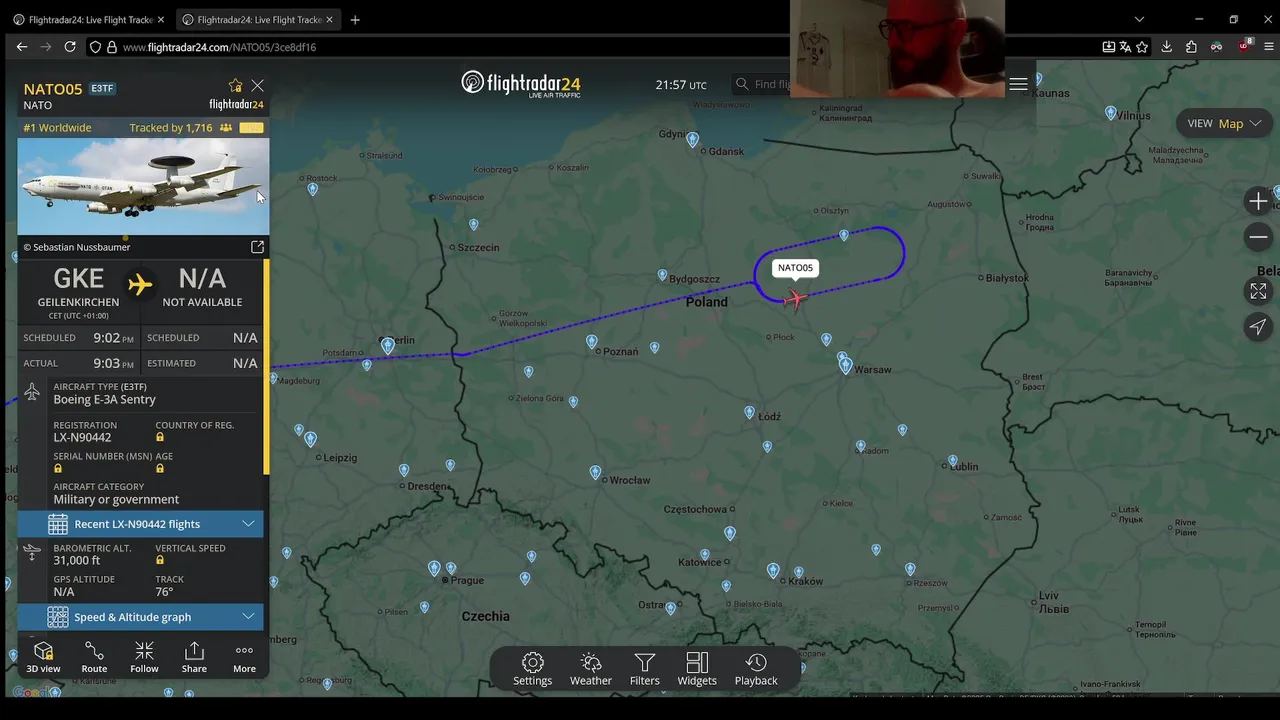
Task: Open the translate page option
Action: 1126,47
